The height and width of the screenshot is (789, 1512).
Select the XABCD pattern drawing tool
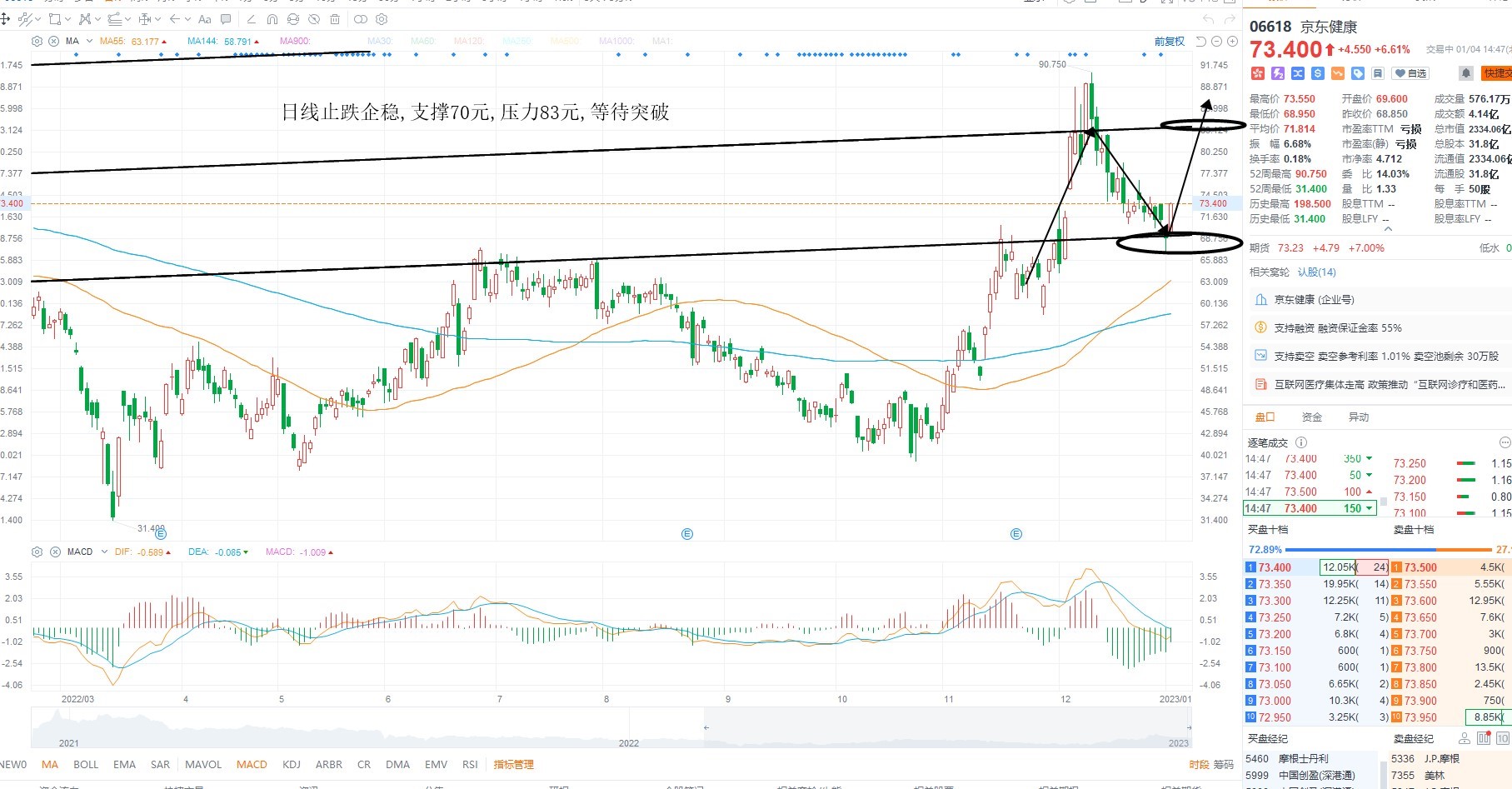pos(85,19)
